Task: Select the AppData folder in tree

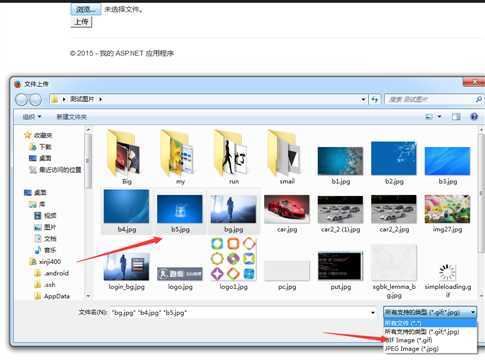Action: pos(52,296)
